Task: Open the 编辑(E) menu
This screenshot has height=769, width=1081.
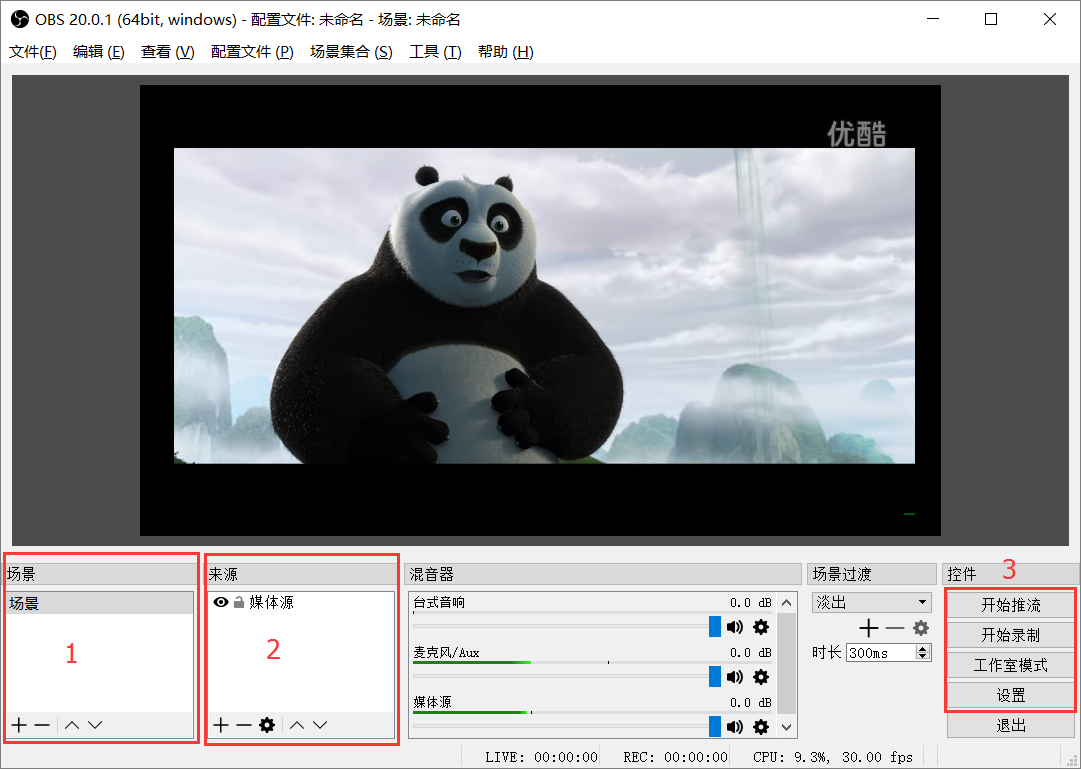Action: click(99, 52)
